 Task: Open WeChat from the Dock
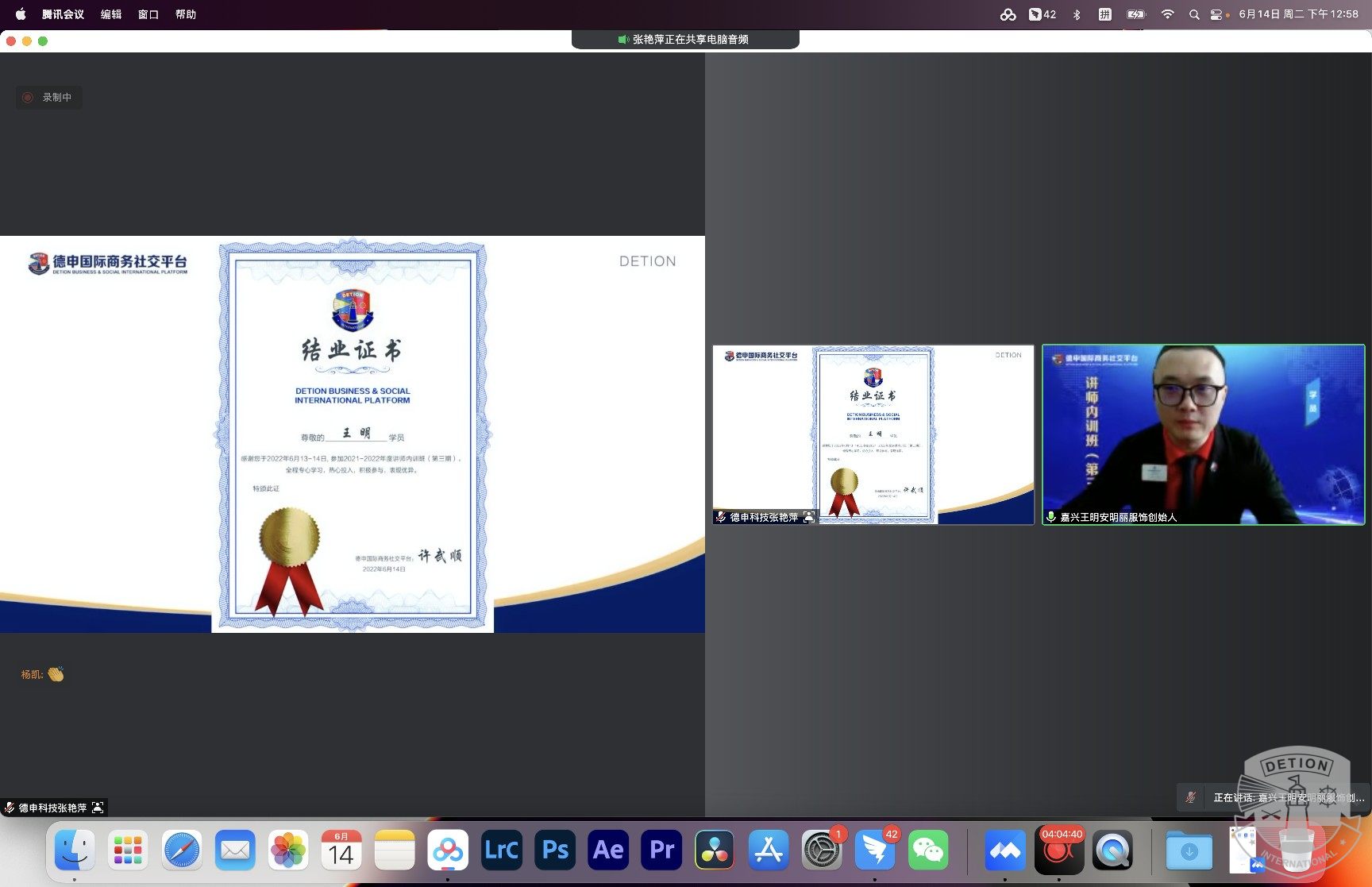pyautogui.click(x=928, y=850)
